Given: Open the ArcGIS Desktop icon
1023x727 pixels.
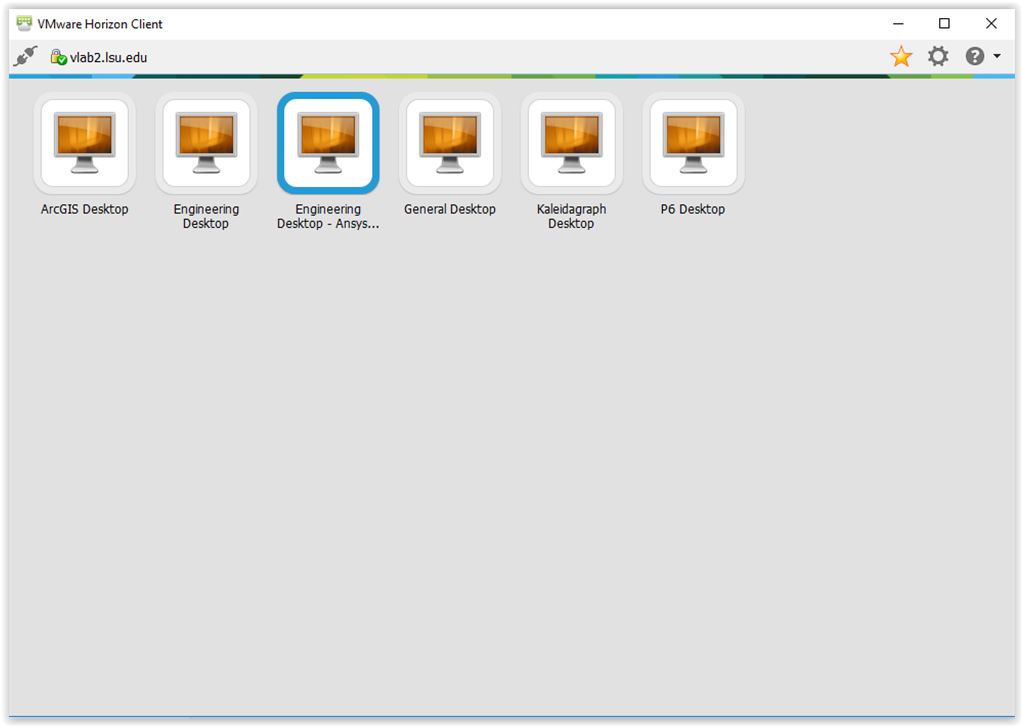Looking at the screenshot, I should [x=85, y=143].
